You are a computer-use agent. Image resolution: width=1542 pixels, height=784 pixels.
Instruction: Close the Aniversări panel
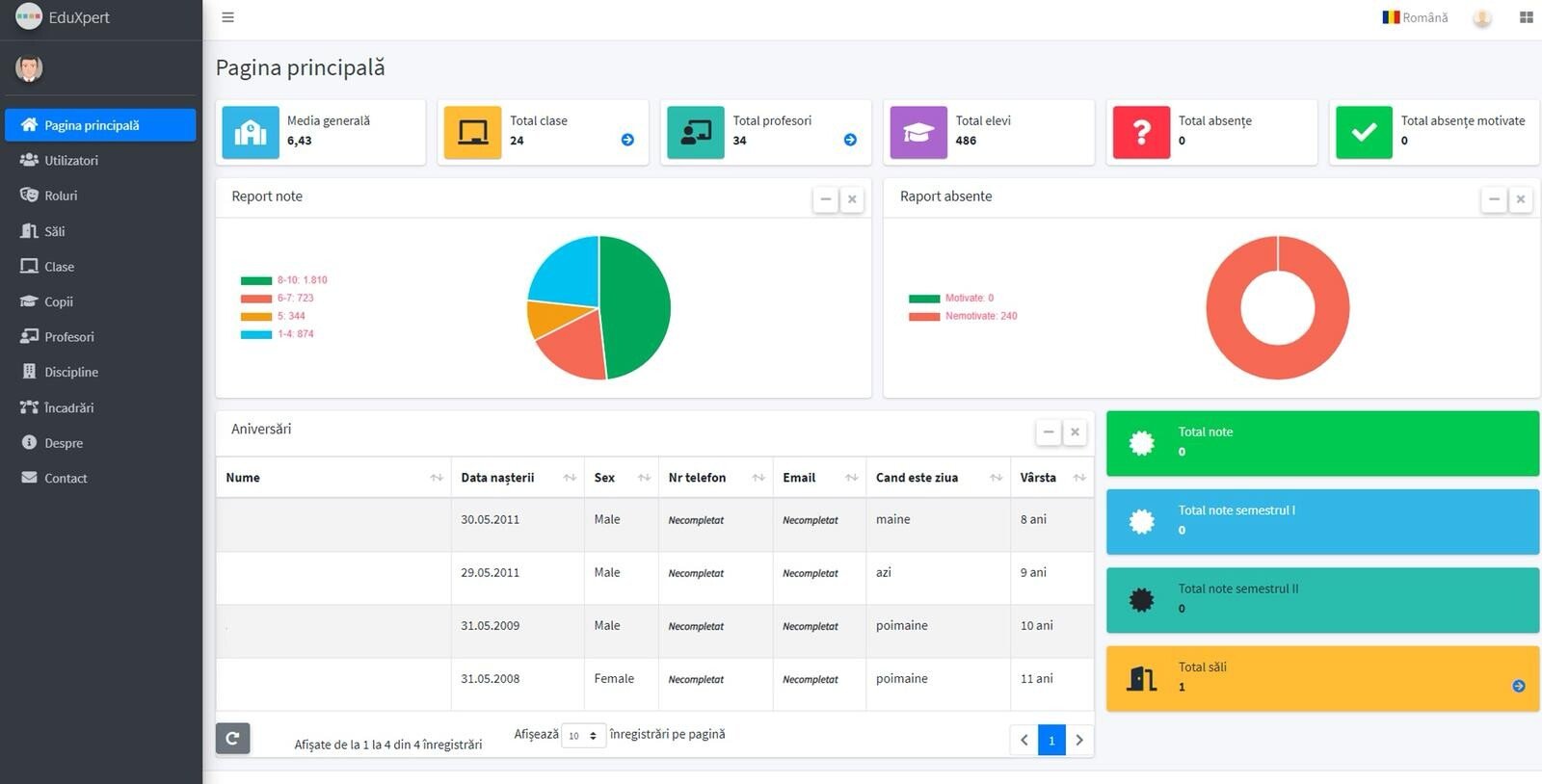click(x=1075, y=431)
